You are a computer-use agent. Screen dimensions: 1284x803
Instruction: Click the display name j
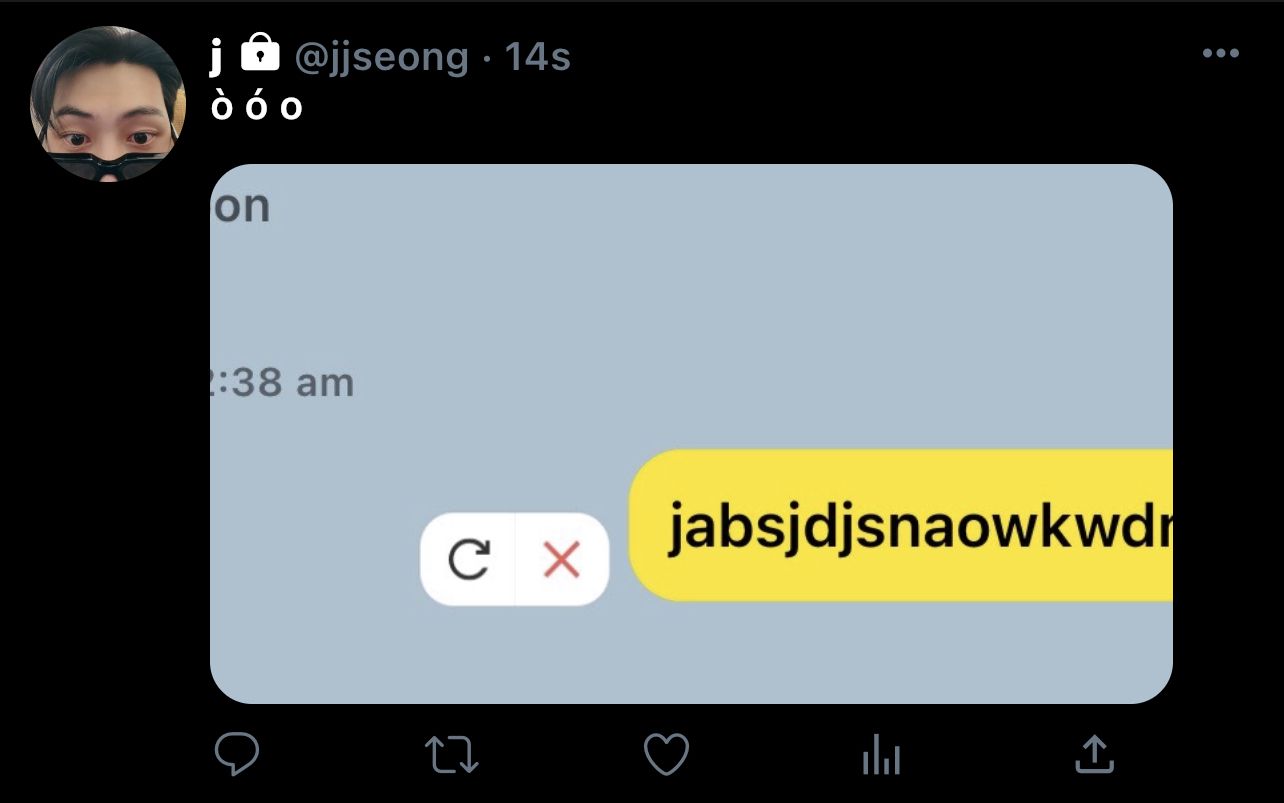coord(216,57)
